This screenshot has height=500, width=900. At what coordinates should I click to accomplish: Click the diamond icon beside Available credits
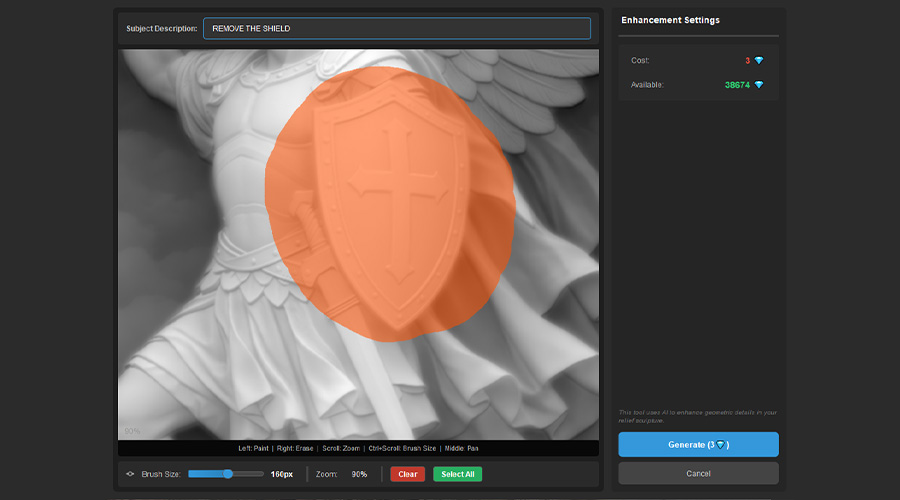(x=759, y=85)
